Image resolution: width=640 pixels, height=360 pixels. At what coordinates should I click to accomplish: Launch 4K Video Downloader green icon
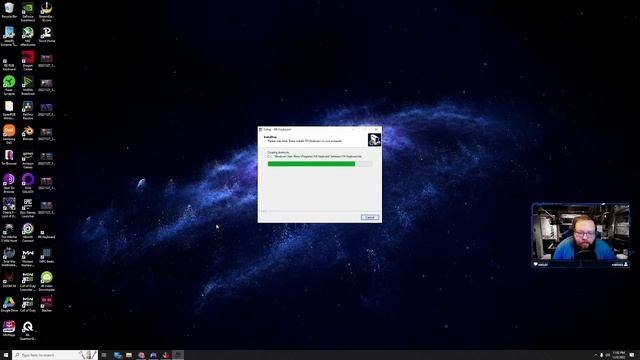(47, 281)
